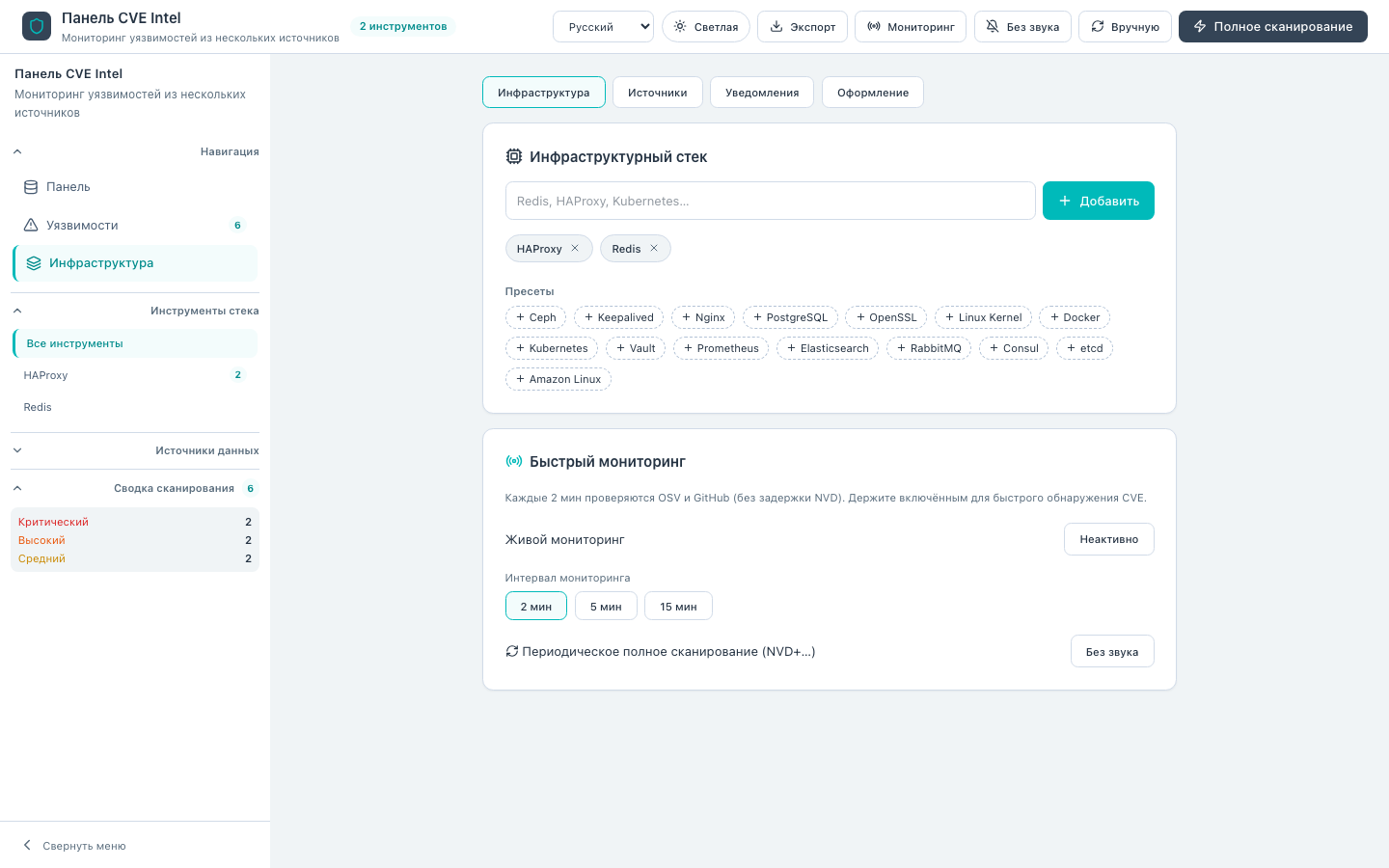This screenshot has height=868, width=1389.
Task: Toggle the Вручную refresh mode button
Action: coord(1125,27)
